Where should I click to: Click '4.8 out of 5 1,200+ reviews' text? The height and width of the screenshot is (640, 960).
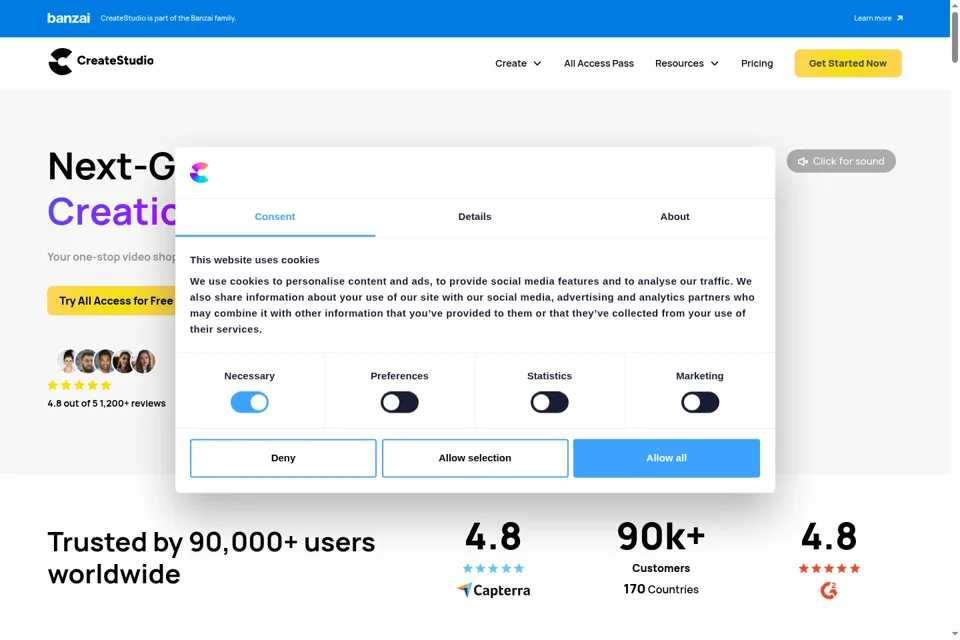coord(107,403)
